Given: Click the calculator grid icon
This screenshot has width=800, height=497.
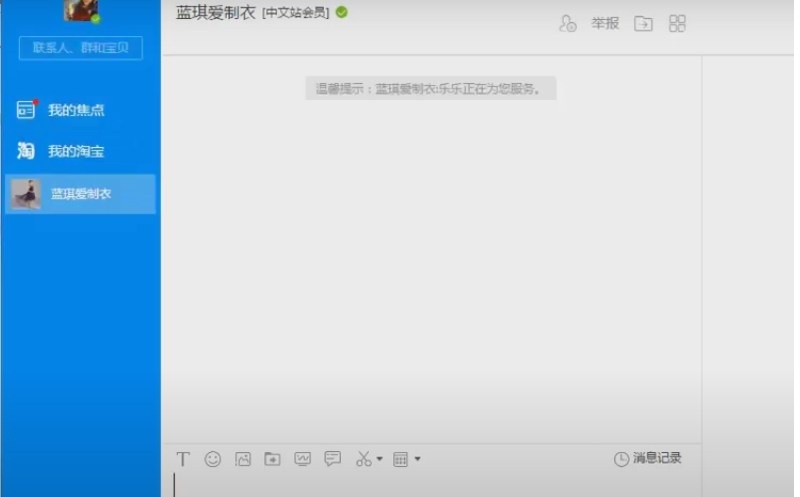Looking at the screenshot, I should click(401, 459).
